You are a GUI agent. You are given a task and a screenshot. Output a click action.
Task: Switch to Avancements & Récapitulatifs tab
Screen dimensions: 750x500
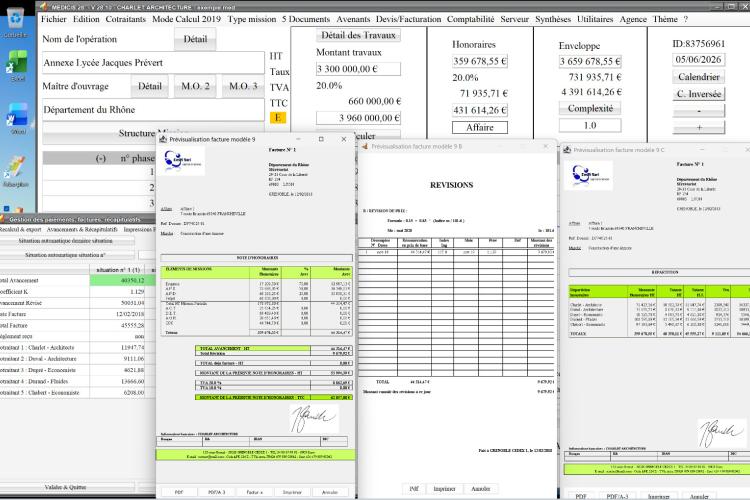click(82, 230)
